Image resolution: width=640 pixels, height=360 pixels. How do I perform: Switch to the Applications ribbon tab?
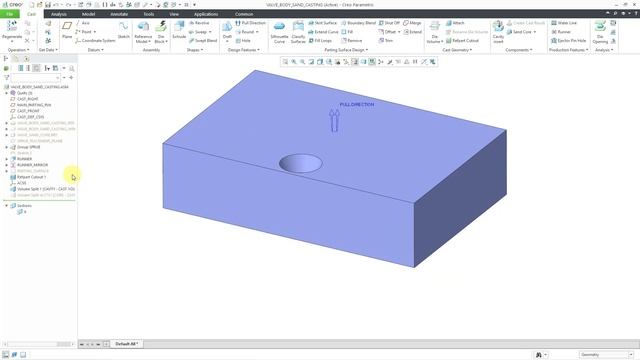coord(206,14)
